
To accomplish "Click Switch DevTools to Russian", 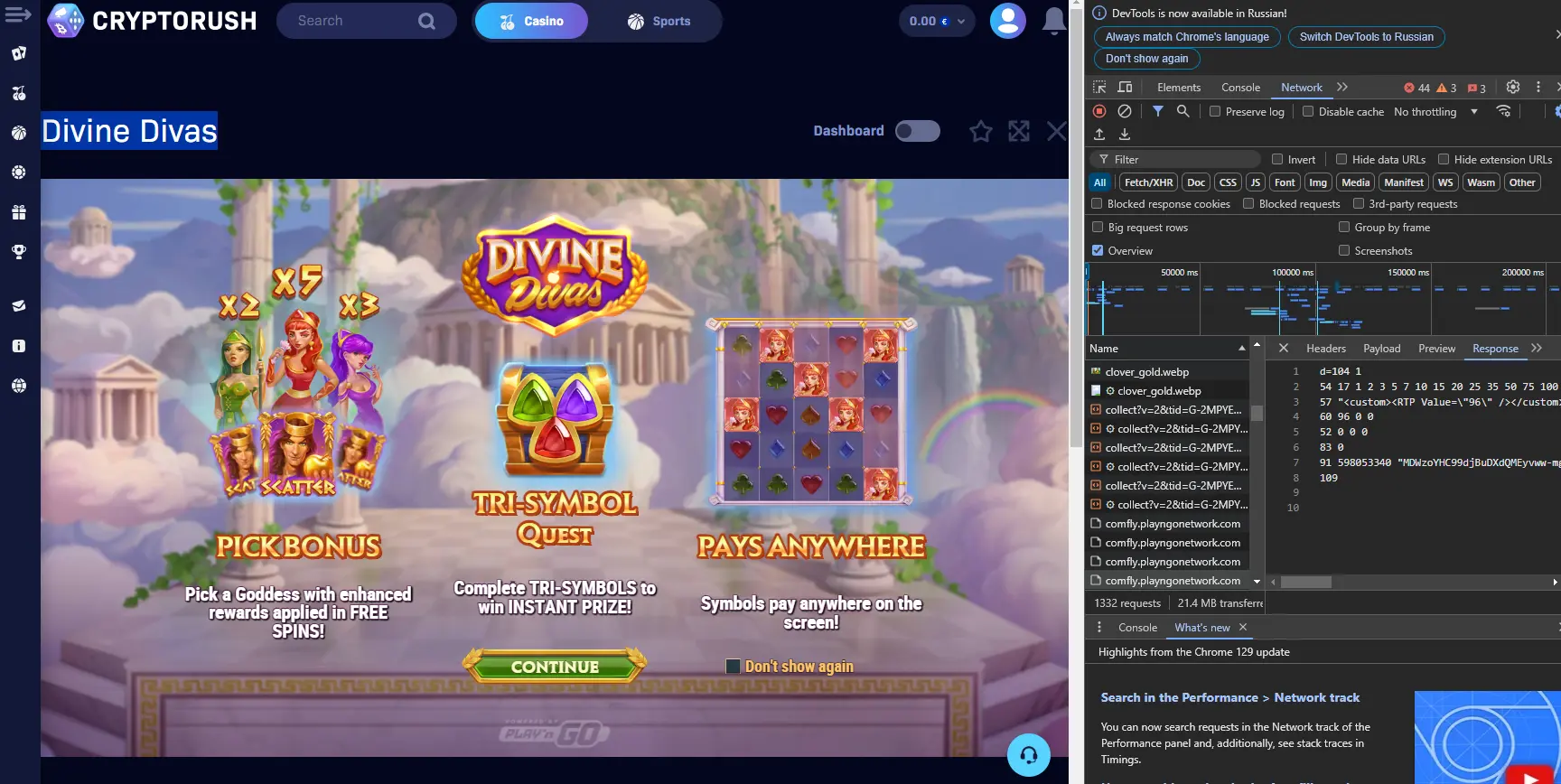I will pyautogui.click(x=1366, y=36).
